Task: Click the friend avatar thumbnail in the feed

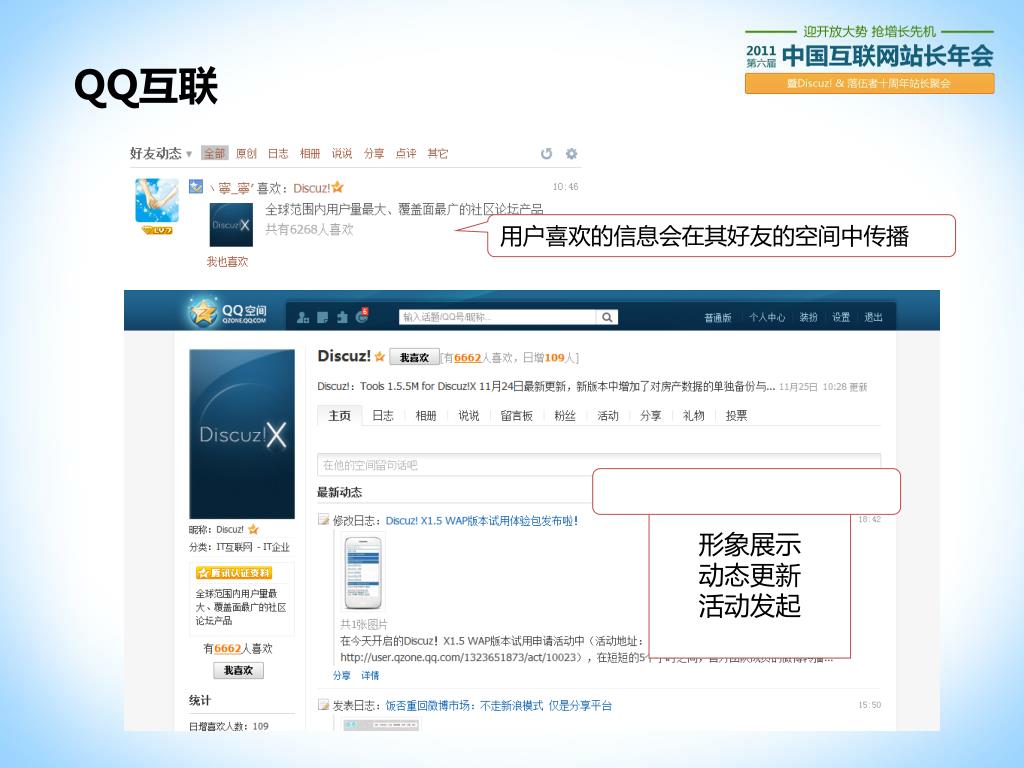Action: pos(157,200)
